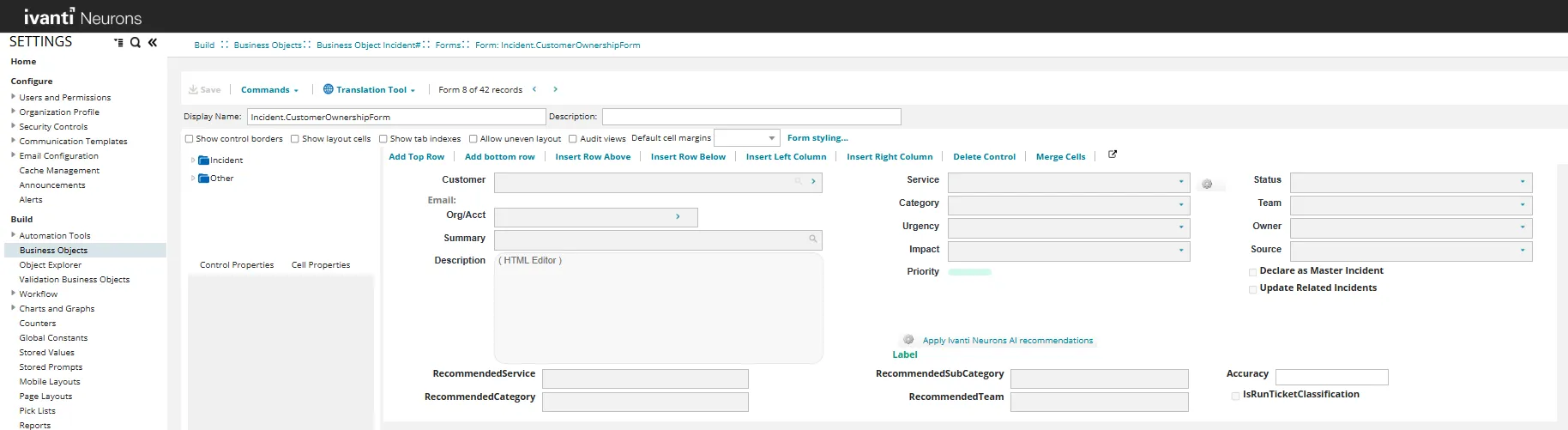Check Declare as Master Incident
Viewport: 1568px width, 430px height.
[1253, 272]
